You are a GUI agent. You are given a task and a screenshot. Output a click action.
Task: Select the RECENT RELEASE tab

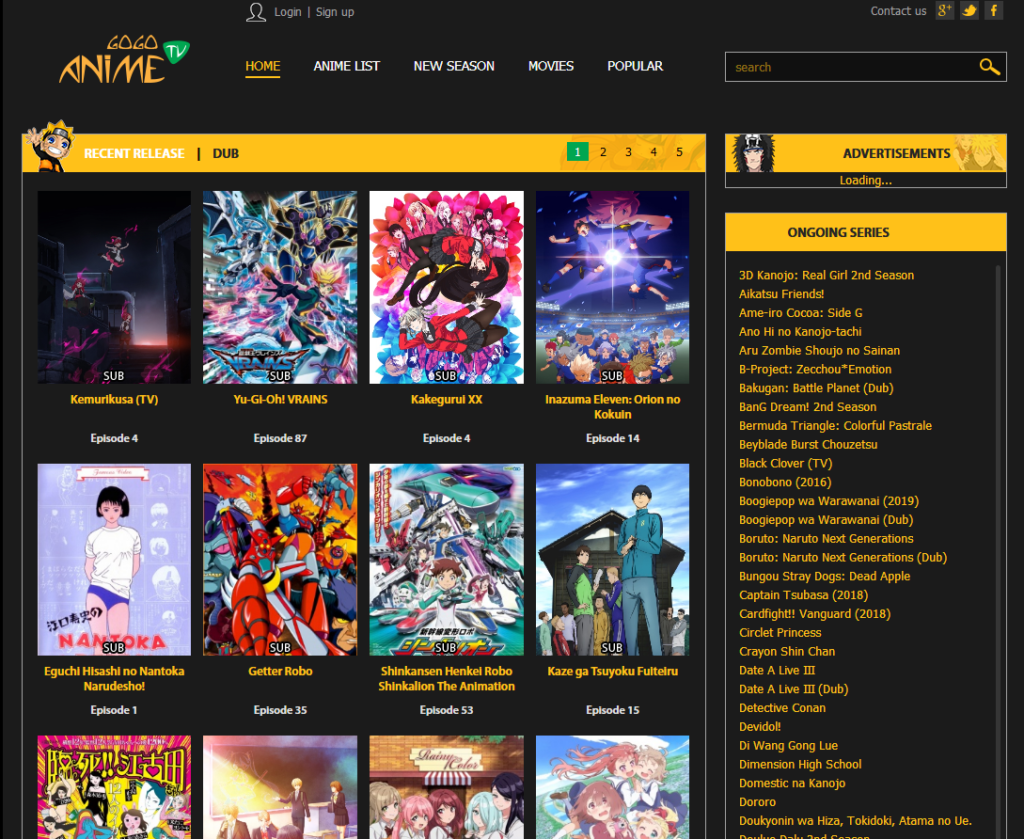pyautogui.click(x=135, y=153)
